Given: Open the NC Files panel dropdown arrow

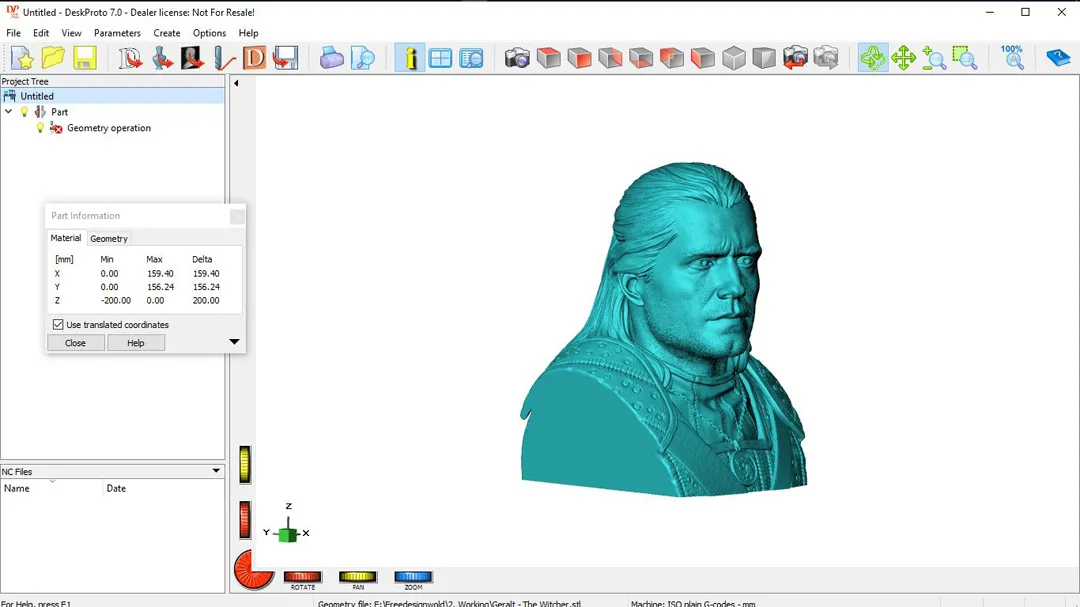Looking at the screenshot, I should click(x=216, y=471).
